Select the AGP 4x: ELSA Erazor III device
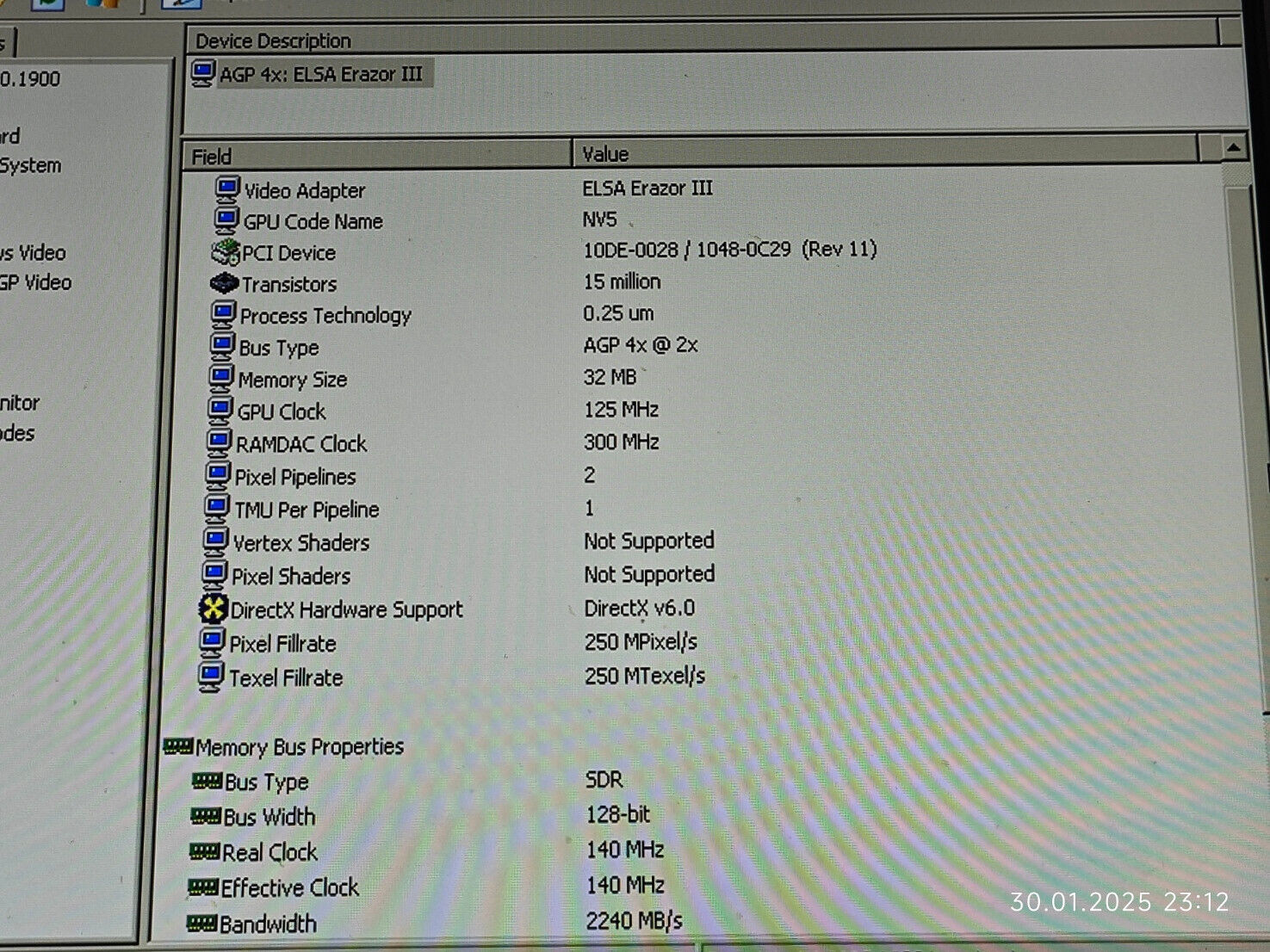The width and height of the screenshot is (1270, 952). pos(320,74)
